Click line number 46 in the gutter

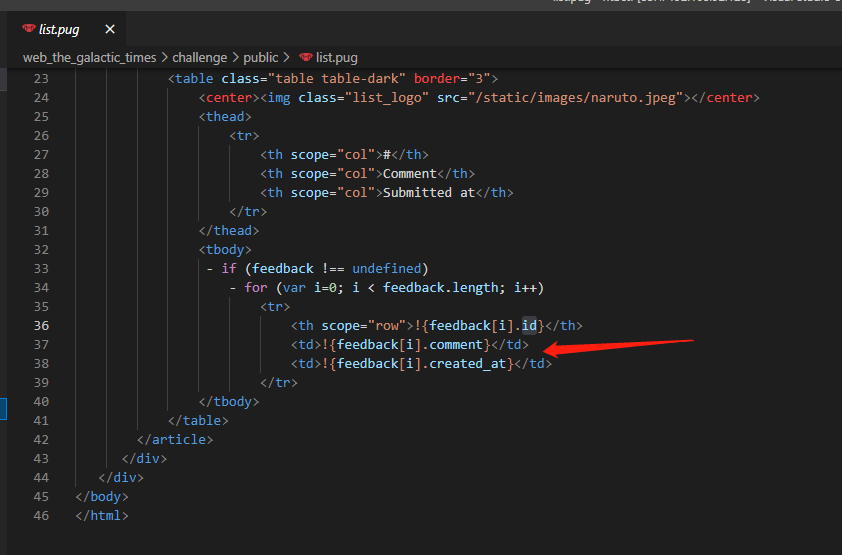tap(41, 515)
